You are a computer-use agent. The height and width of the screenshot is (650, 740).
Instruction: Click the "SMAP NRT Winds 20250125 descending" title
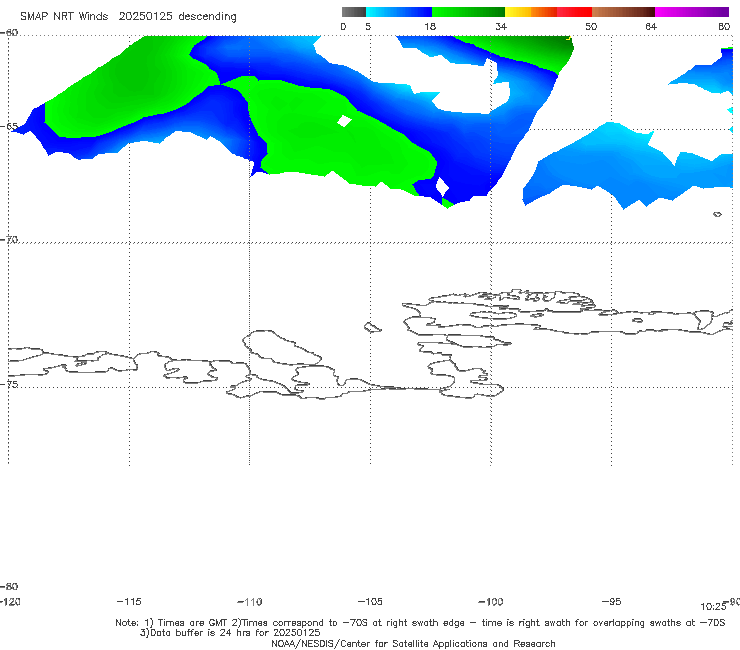point(128,16)
